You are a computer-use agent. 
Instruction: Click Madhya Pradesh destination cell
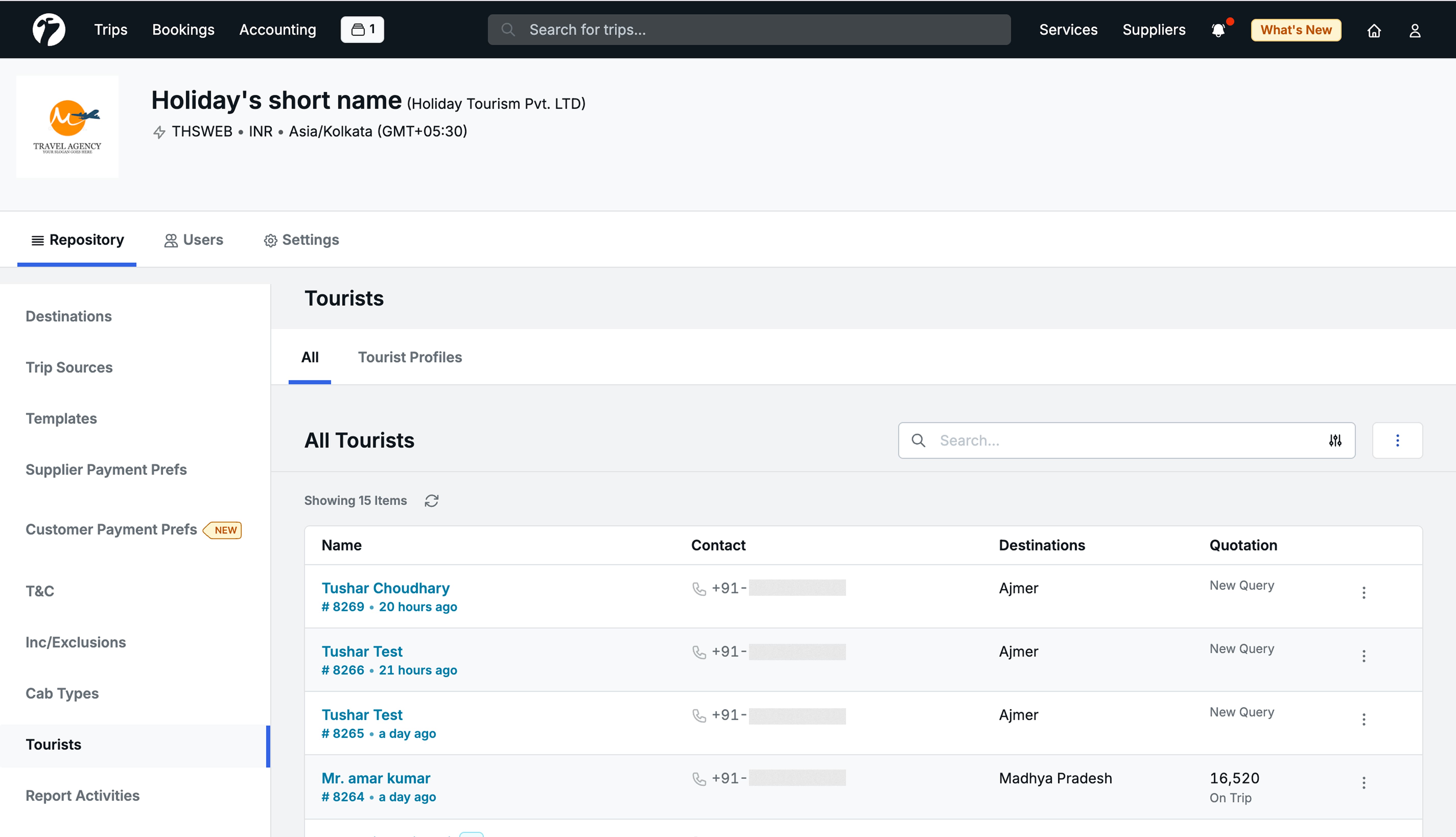[x=1055, y=778]
